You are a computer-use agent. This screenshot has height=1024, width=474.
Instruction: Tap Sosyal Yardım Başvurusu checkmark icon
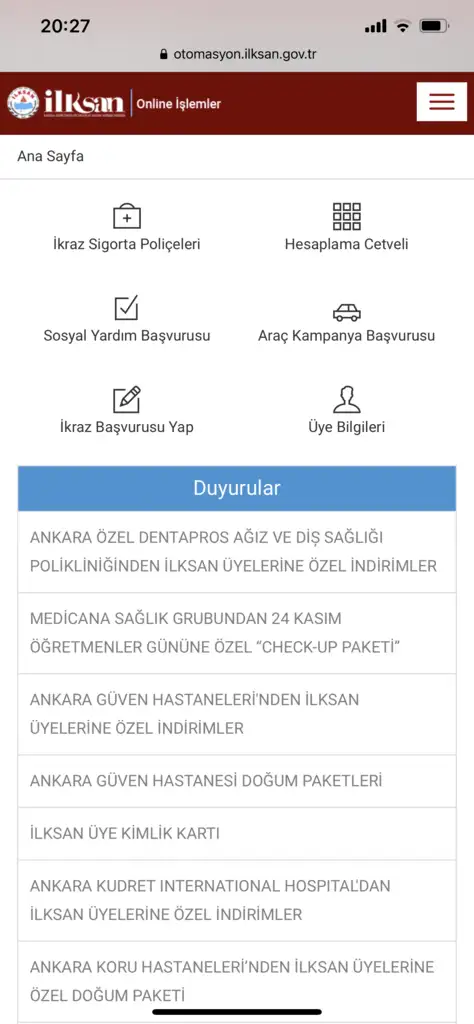click(x=127, y=308)
